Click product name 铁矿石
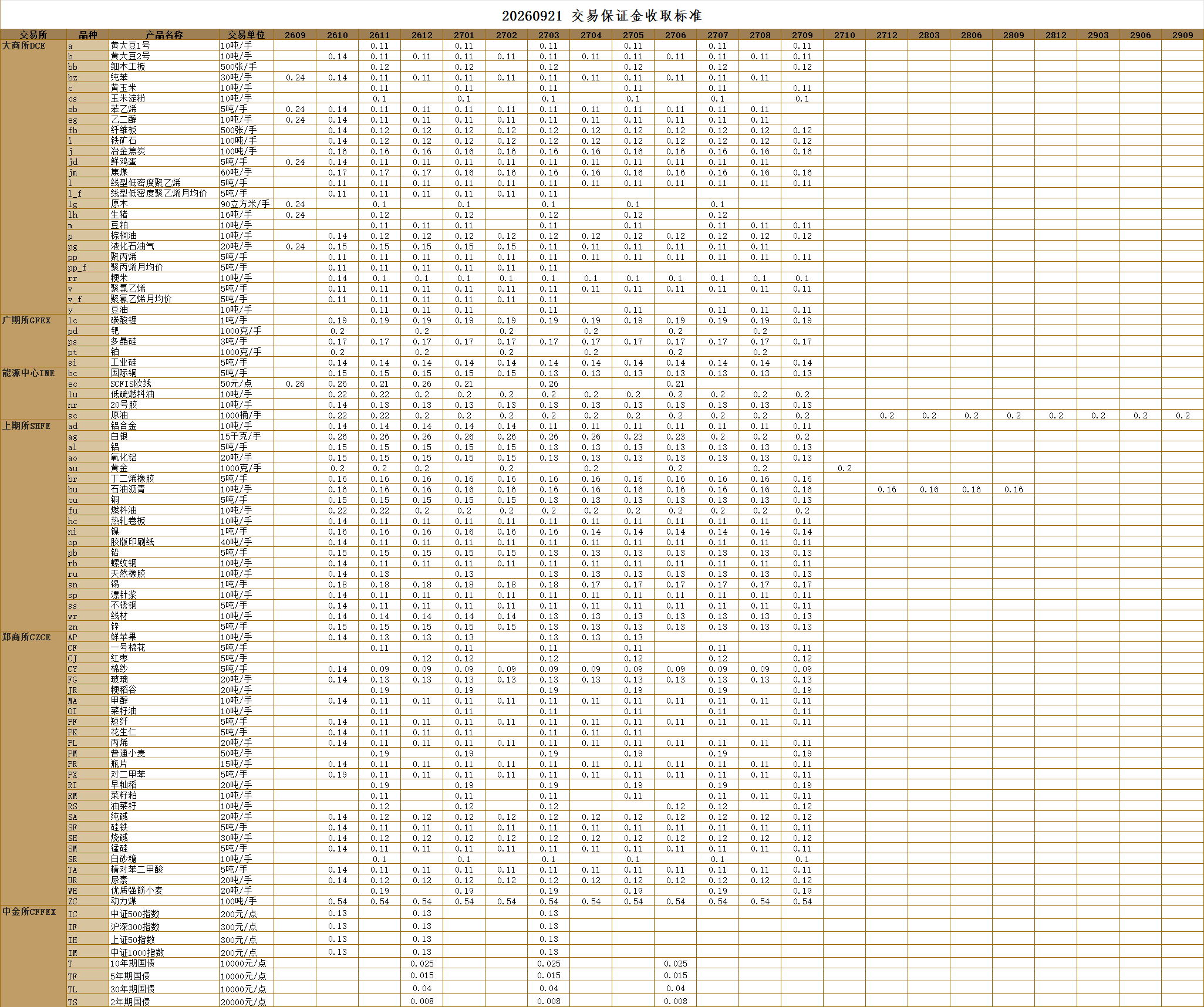Image resolution: width=1204 pixels, height=1007 pixels. 124,141
